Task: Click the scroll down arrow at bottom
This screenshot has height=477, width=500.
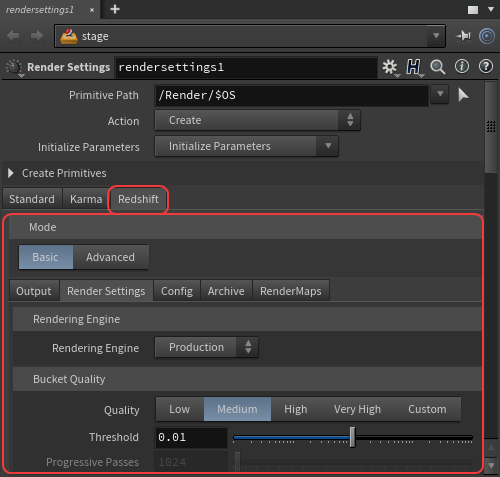Action: (x=491, y=465)
